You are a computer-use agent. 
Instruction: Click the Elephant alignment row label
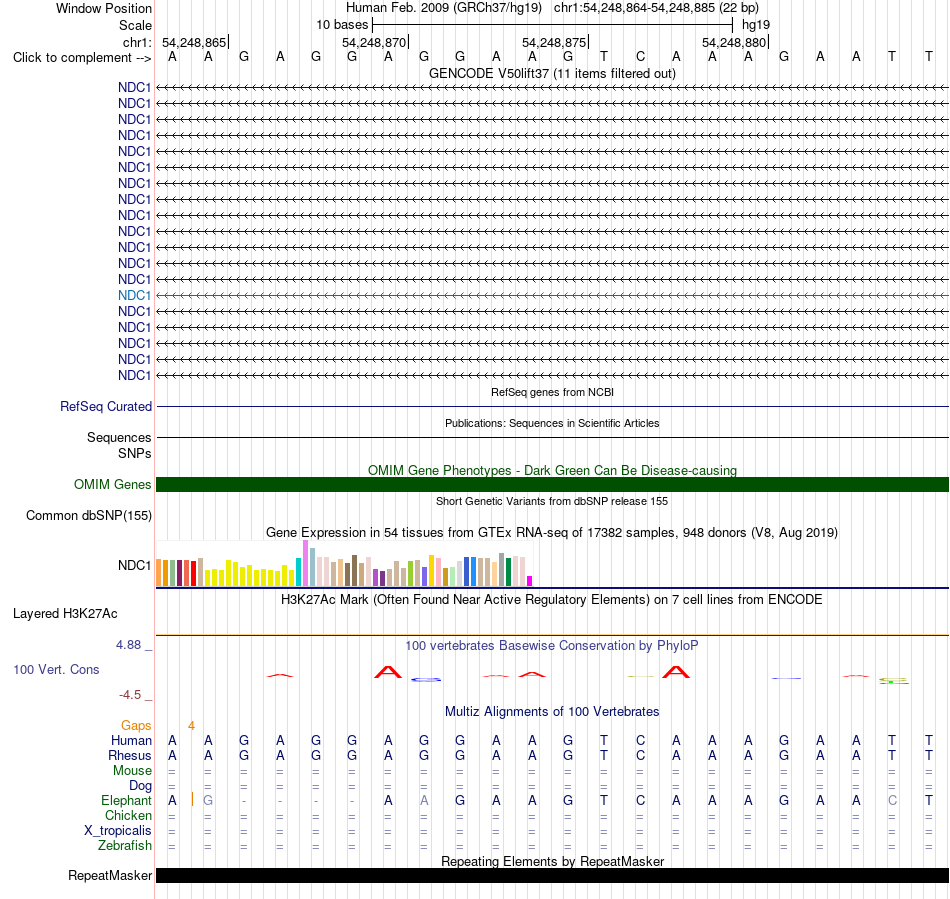(127, 801)
